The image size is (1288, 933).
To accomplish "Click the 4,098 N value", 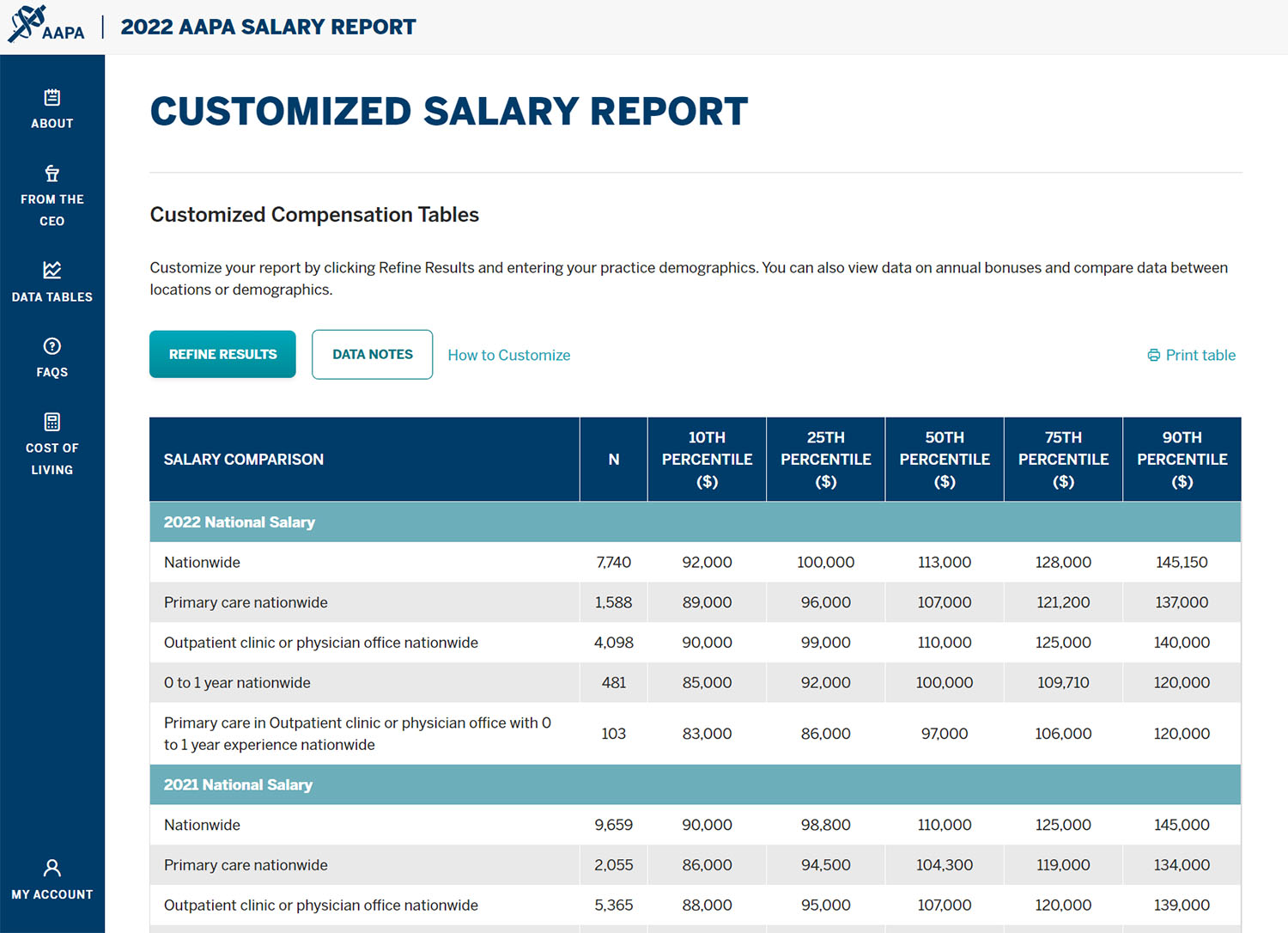I will coord(614,643).
